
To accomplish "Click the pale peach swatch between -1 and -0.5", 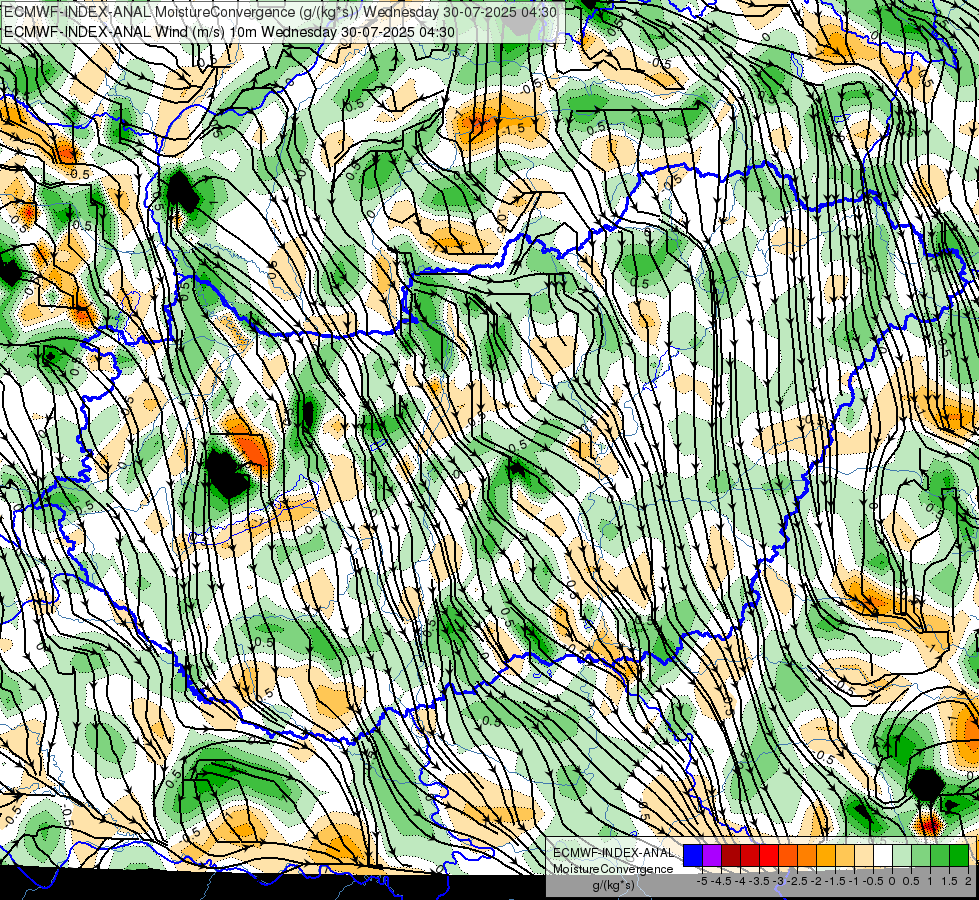I will pos(864,855).
